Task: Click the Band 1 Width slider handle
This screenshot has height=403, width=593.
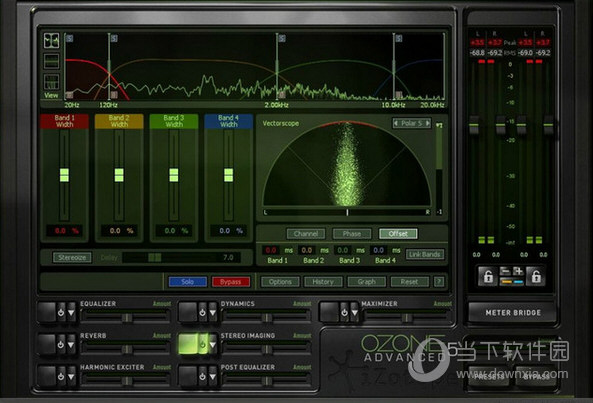Action: click(64, 175)
